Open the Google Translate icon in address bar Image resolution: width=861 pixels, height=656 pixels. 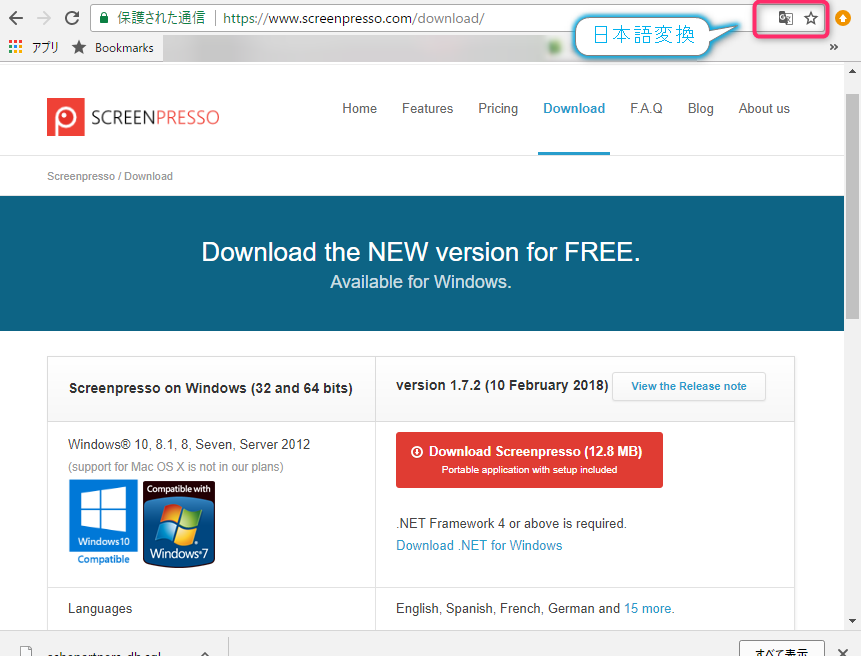click(x=785, y=18)
